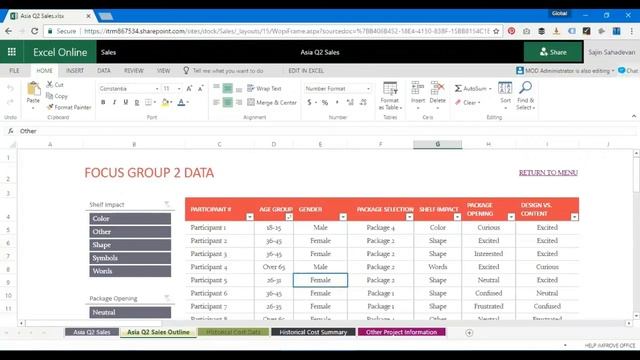
Task: Click the Undo arrow
Action: (x=10, y=88)
